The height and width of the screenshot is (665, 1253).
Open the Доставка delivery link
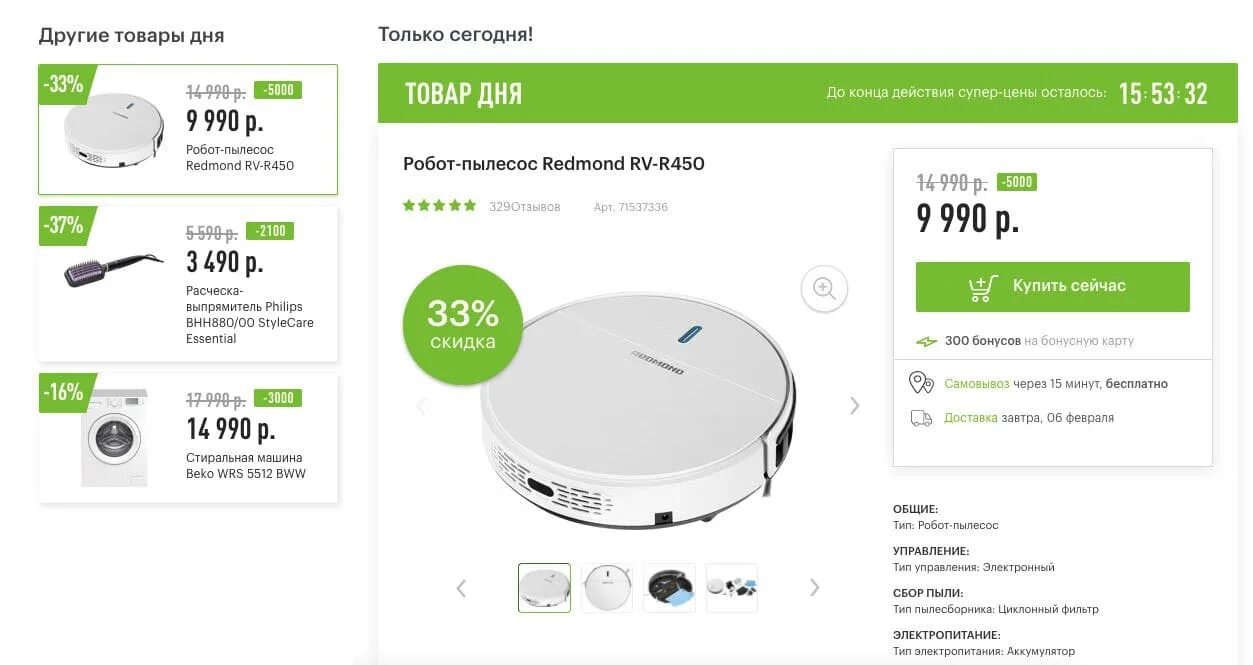[971, 418]
